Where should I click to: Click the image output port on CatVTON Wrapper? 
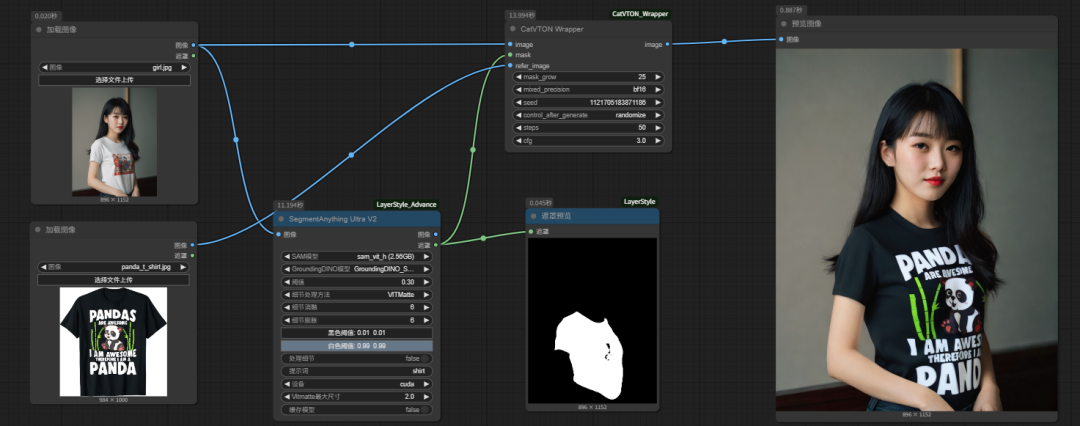pyautogui.click(x=667, y=44)
